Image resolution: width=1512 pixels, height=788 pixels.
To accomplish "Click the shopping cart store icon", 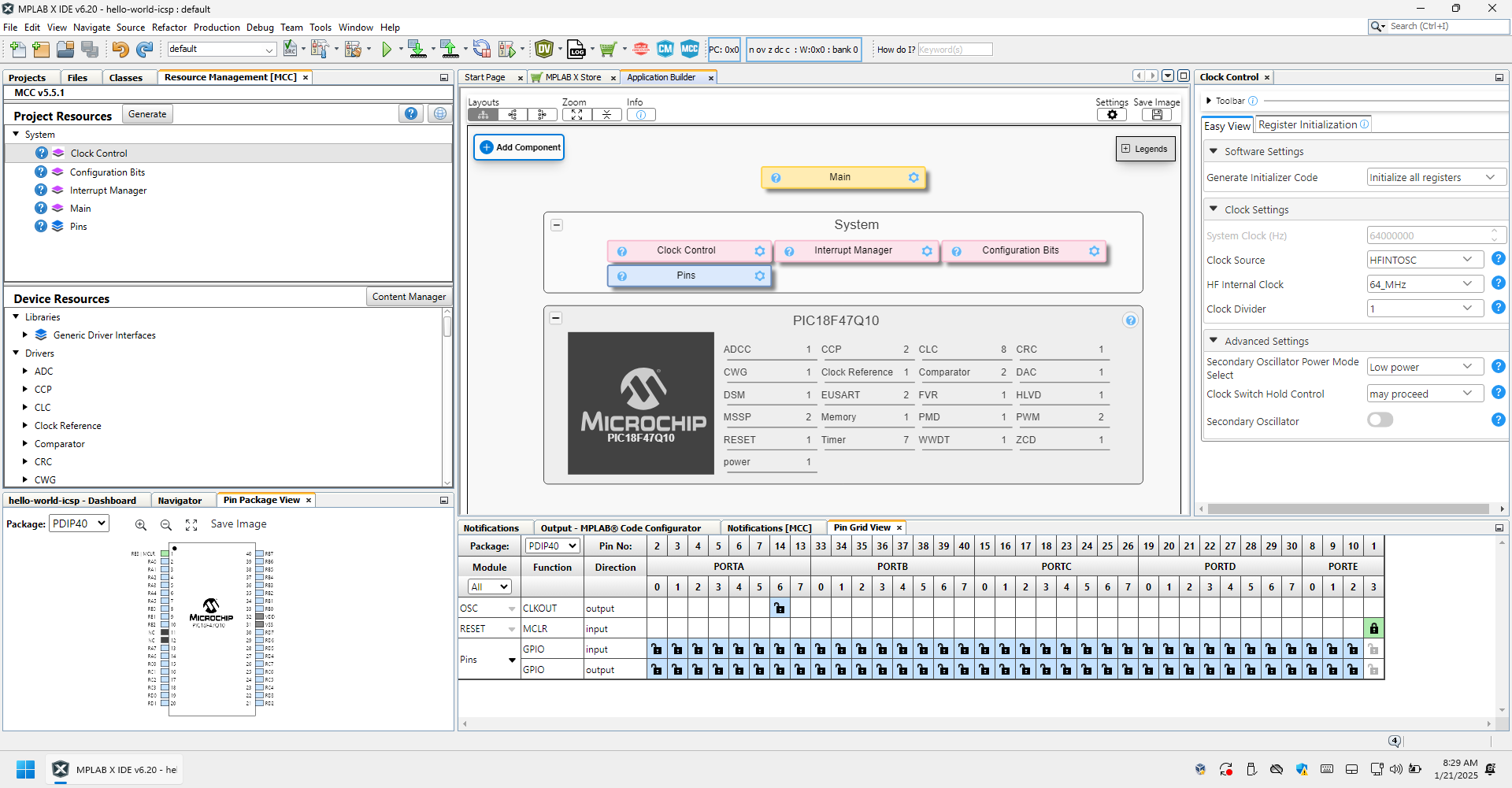I will [x=607, y=50].
